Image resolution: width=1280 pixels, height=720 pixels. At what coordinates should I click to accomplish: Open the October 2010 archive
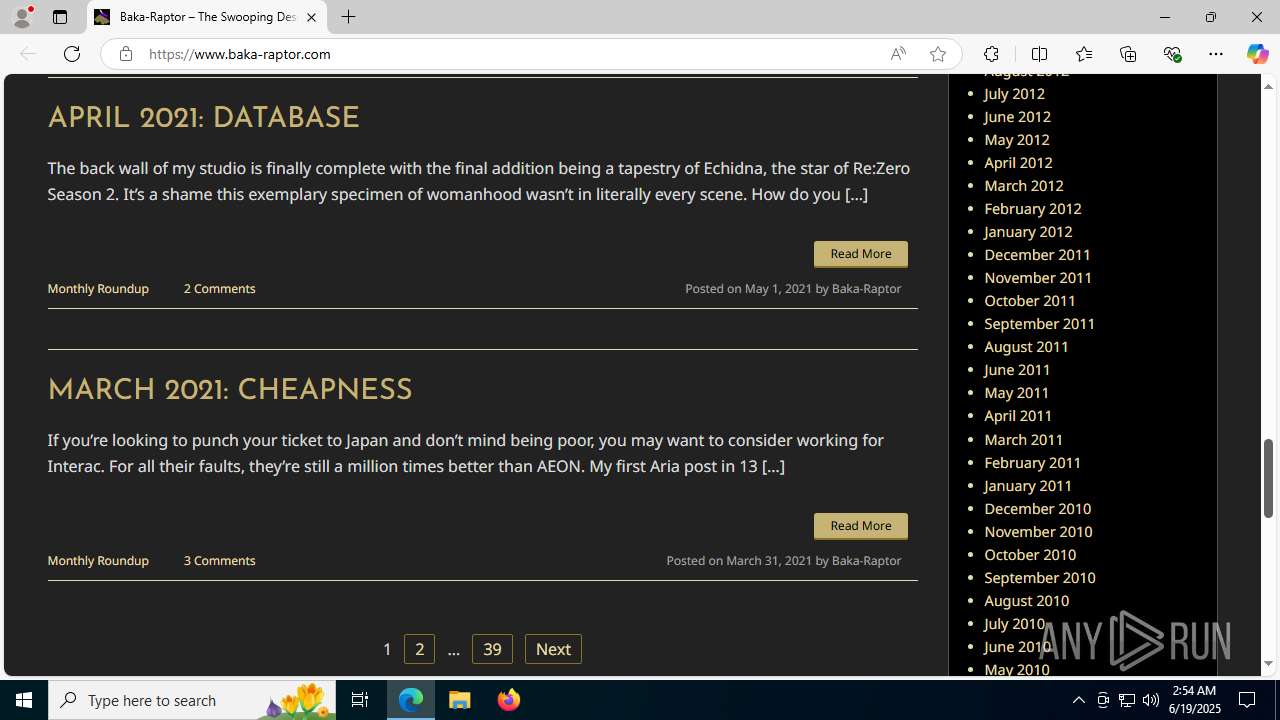(1030, 554)
